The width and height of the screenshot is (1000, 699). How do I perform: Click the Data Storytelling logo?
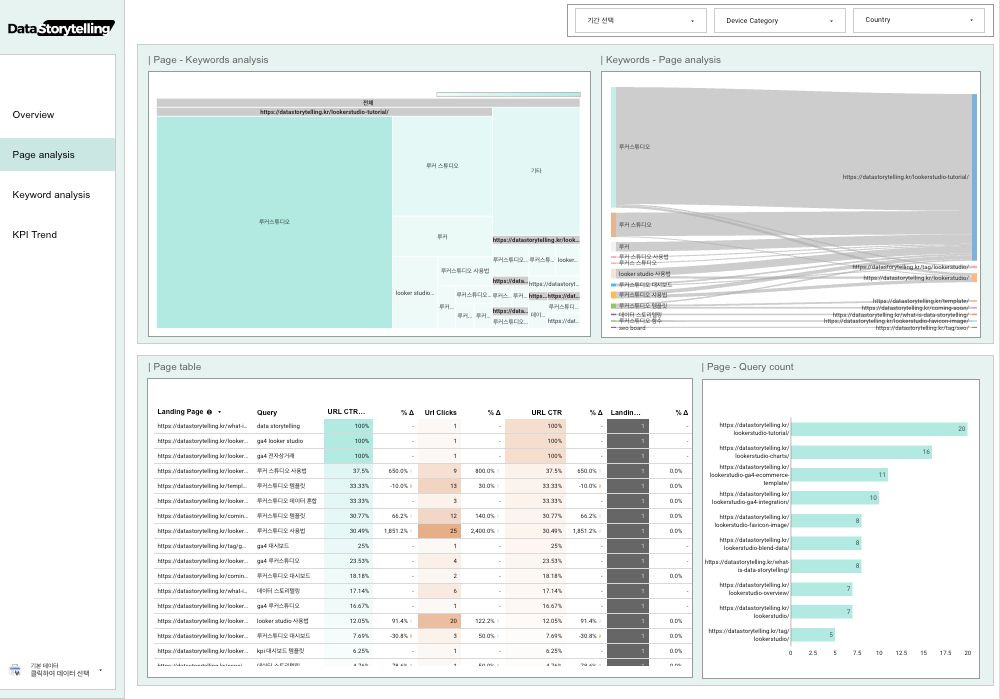61,28
